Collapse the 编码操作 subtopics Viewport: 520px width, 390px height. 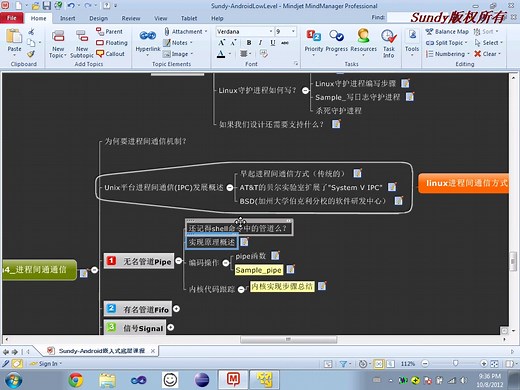click(x=226, y=263)
